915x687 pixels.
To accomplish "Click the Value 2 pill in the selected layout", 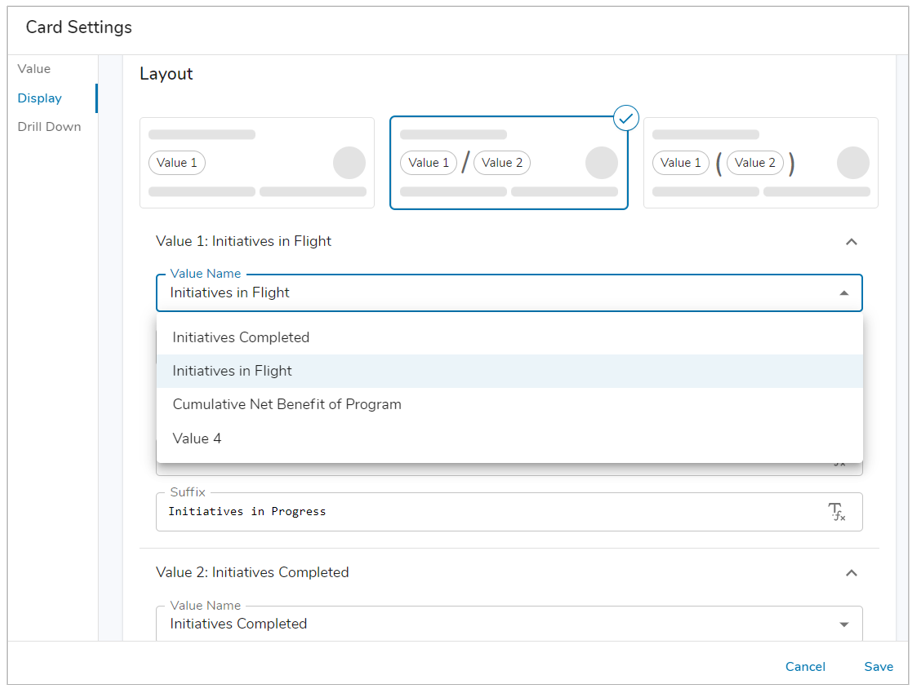I will 501,162.
